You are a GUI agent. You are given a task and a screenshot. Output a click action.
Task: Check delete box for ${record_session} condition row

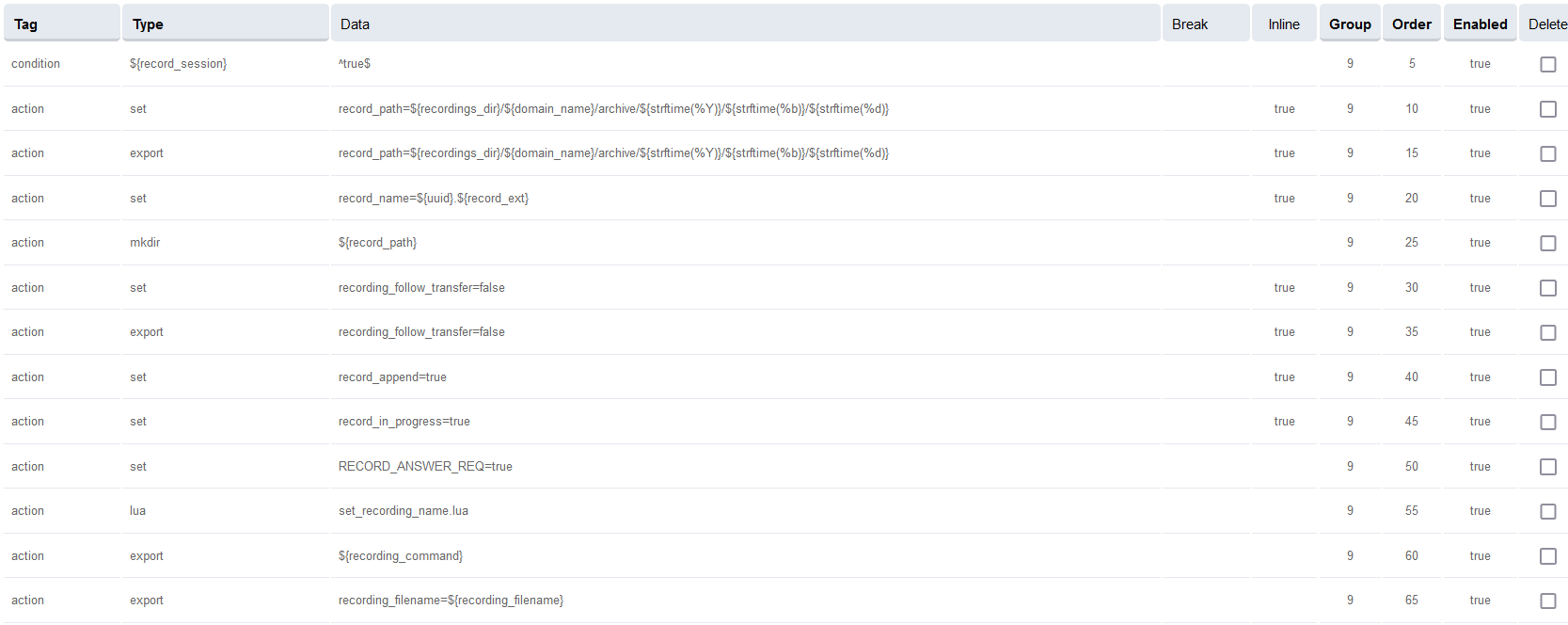1547,64
